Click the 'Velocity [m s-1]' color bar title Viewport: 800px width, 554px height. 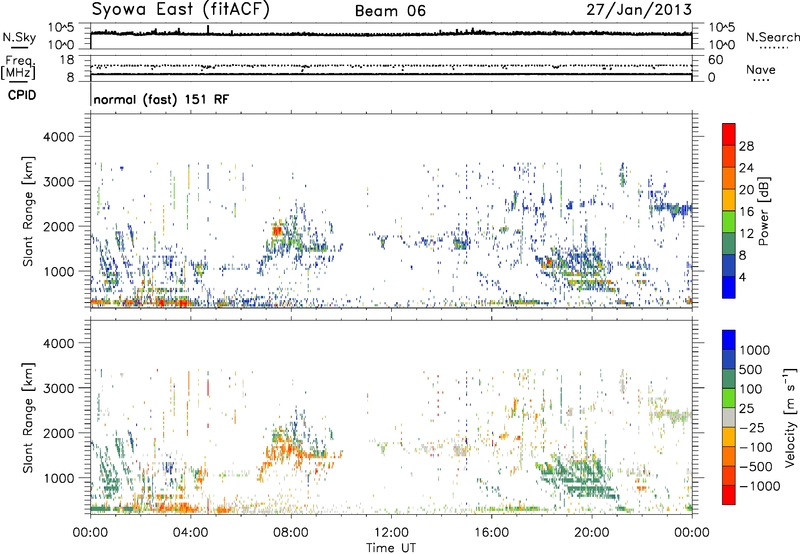coord(790,417)
